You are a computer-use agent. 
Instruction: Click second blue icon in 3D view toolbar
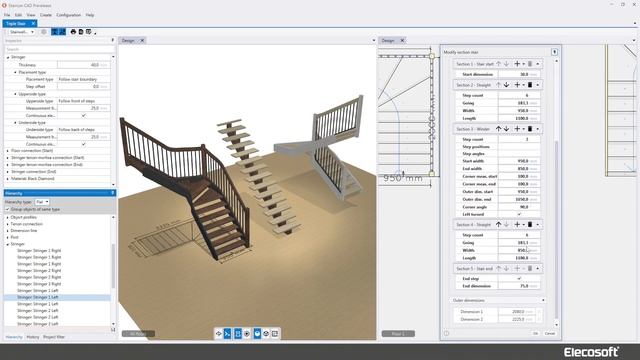(x=228, y=334)
